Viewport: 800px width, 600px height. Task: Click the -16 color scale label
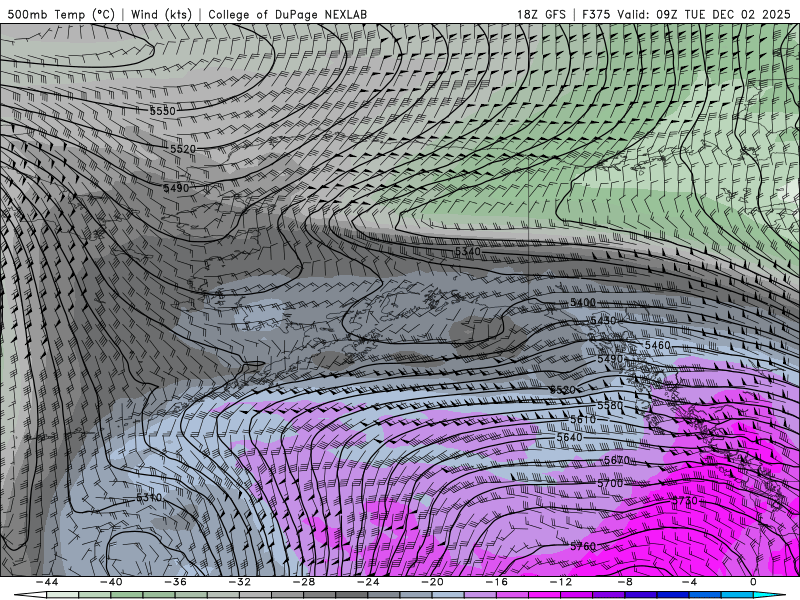point(496,582)
